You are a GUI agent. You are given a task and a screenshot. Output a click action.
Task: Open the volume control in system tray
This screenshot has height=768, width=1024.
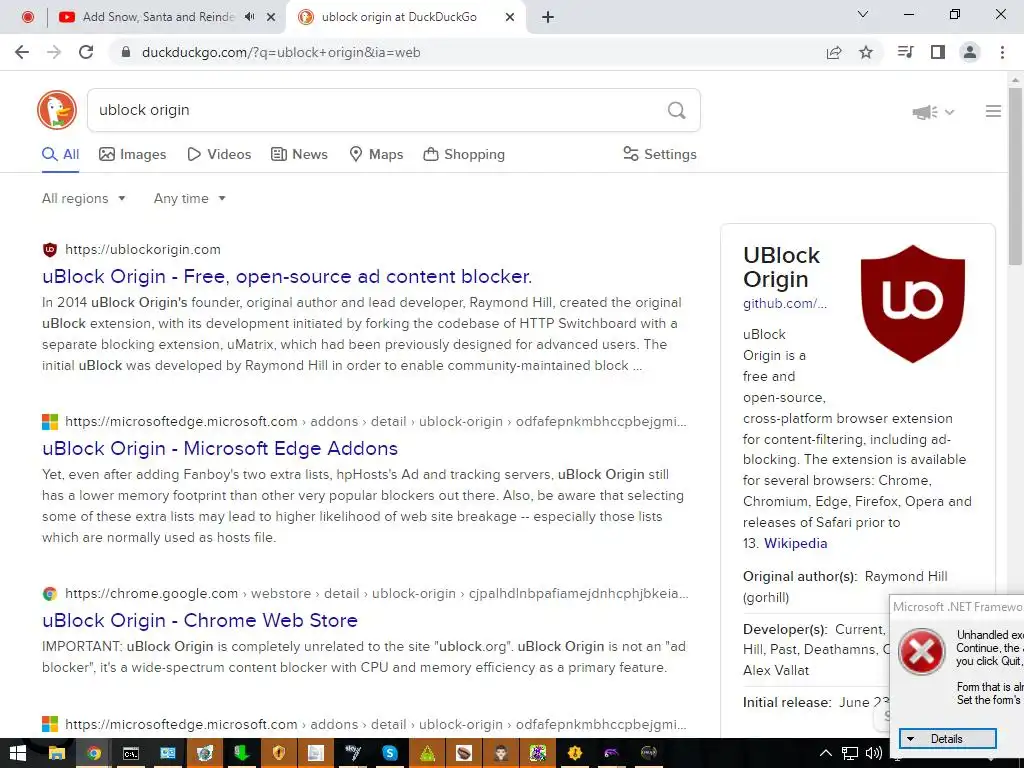tap(873, 753)
